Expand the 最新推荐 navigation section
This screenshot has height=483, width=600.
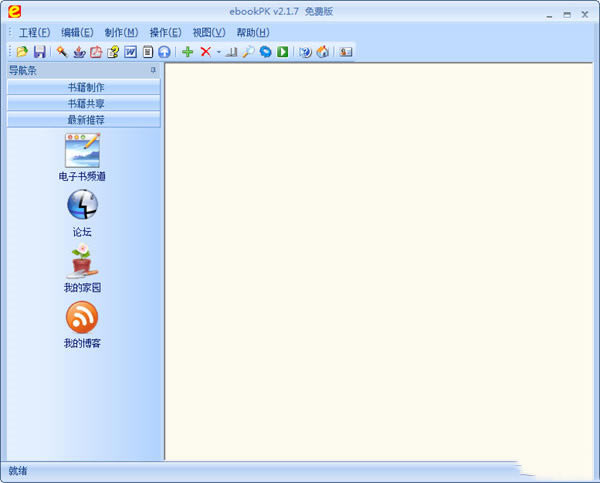pos(84,120)
